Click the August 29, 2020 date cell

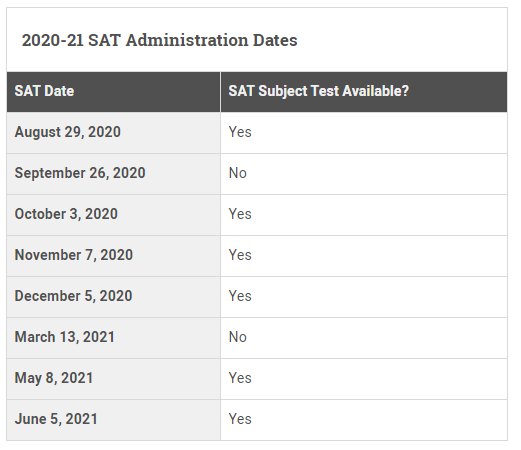[x=113, y=133]
